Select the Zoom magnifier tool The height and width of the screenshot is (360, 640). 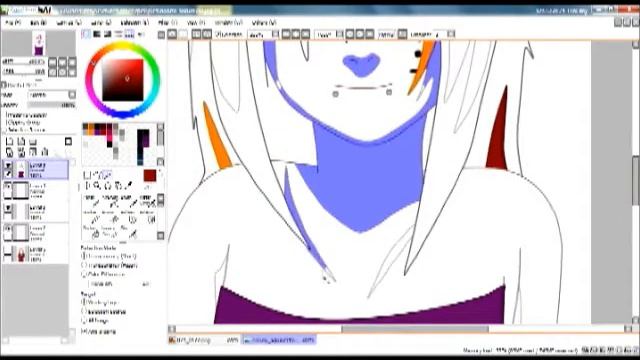(x=97, y=186)
